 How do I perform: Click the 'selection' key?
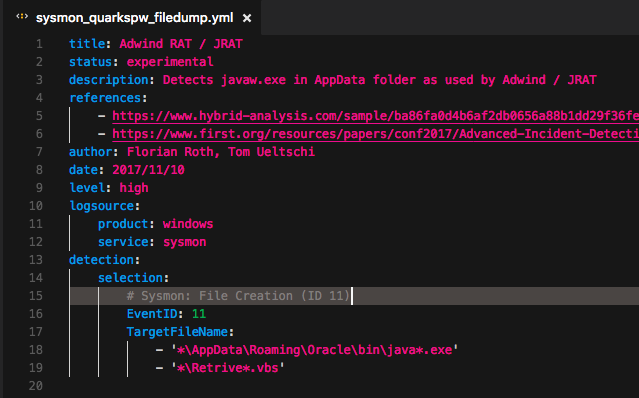(x=130, y=278)
